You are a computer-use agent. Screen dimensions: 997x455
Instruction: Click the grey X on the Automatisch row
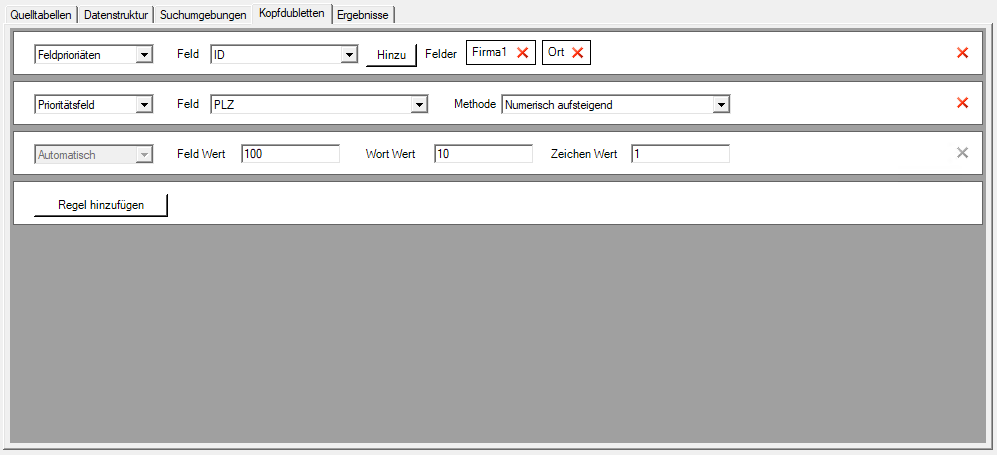point(962,153)
